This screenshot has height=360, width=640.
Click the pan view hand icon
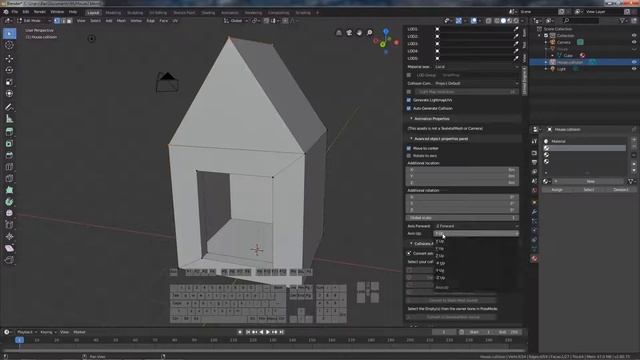click(359, 33)
